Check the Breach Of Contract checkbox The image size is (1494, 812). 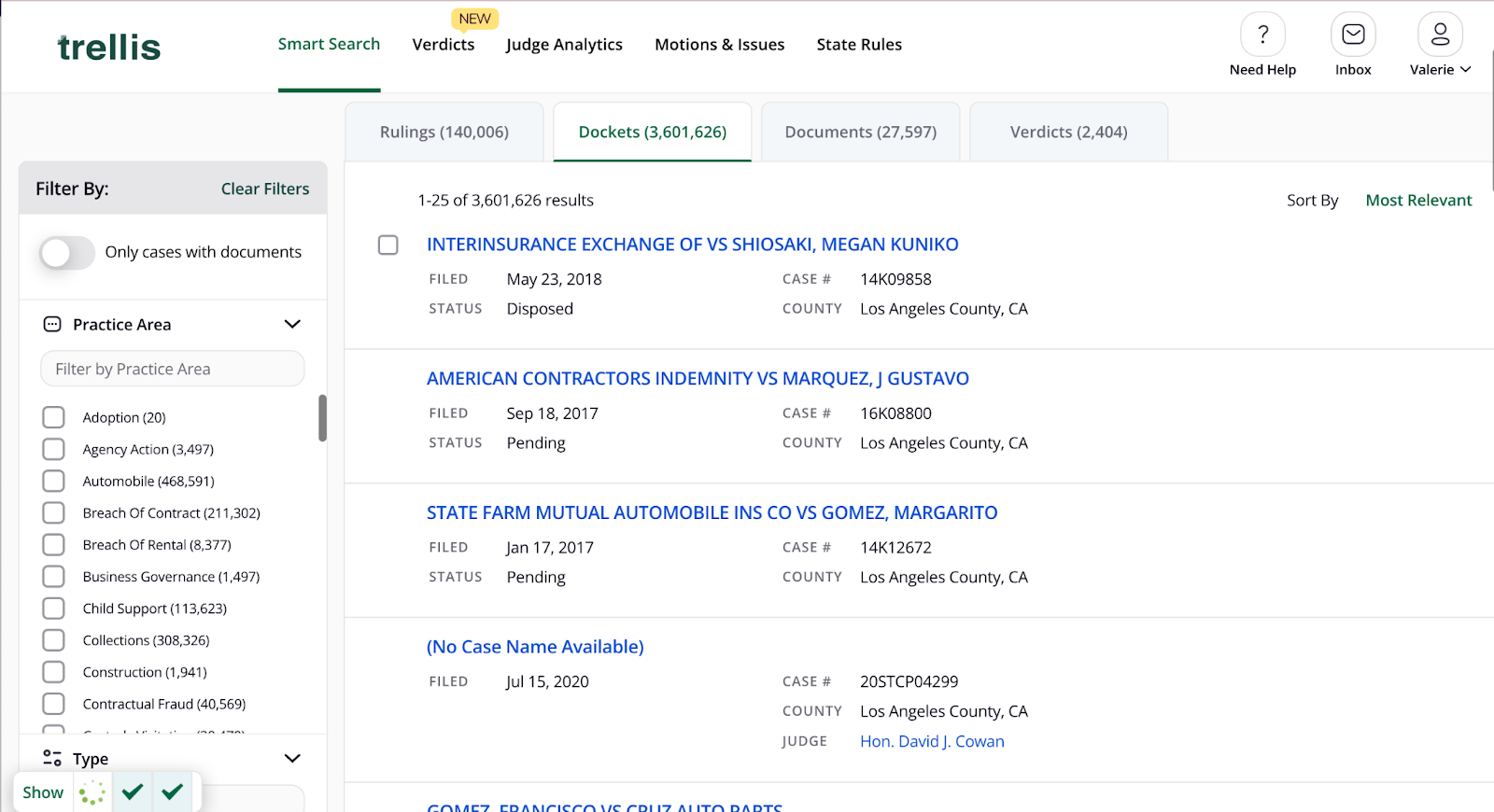pyautogui.click(x=53, y=512)
